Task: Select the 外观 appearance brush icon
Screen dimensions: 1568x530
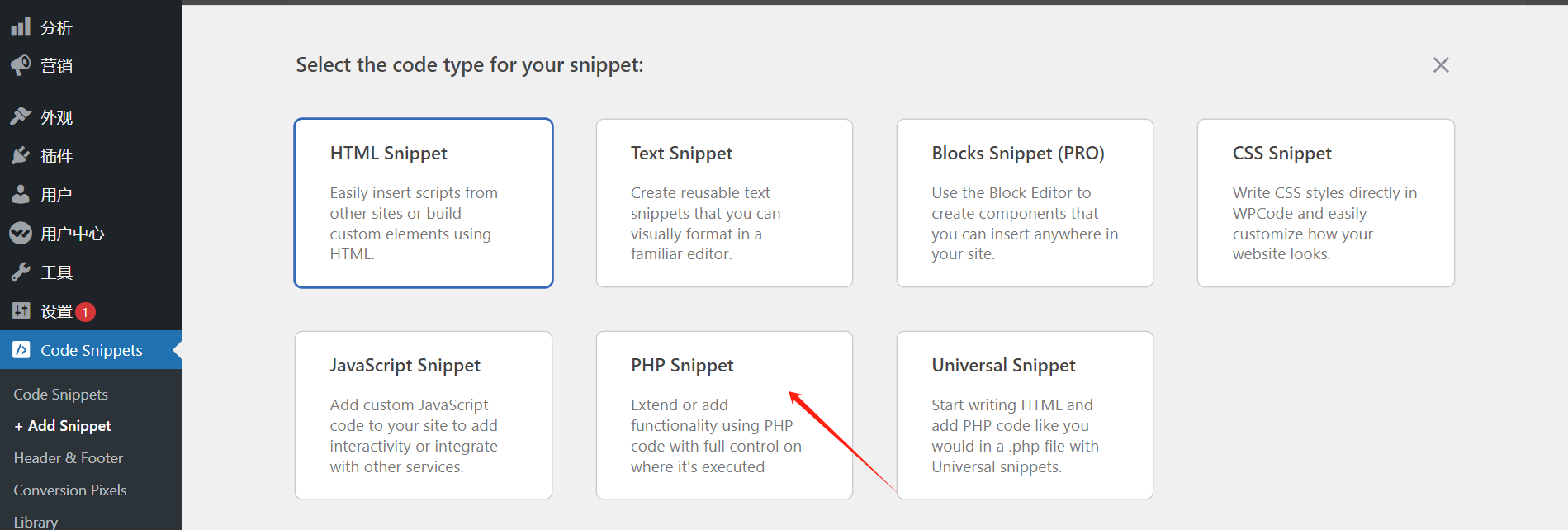Action: (x=21, y=116)
